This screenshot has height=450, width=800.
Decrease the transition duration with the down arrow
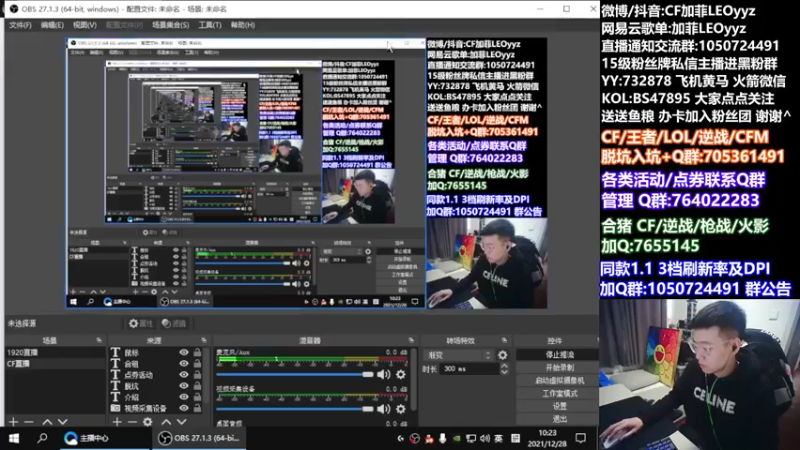coord(504,371)
